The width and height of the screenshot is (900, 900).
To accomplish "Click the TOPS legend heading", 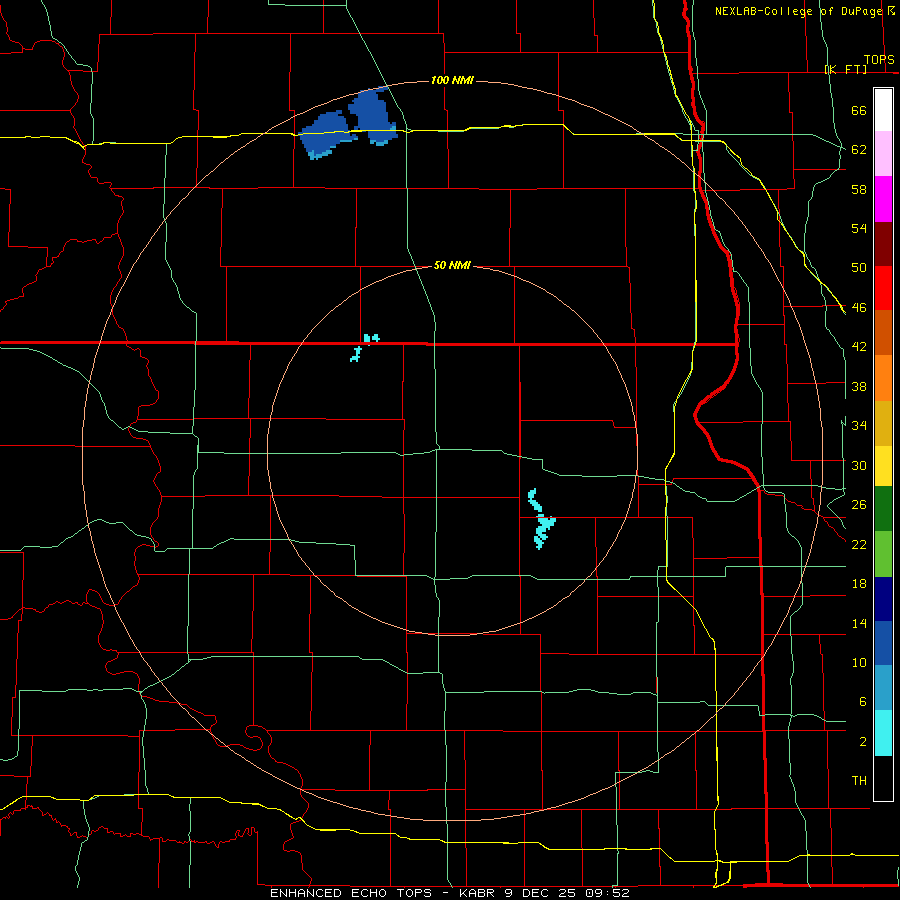I will [x=879, y=60].
